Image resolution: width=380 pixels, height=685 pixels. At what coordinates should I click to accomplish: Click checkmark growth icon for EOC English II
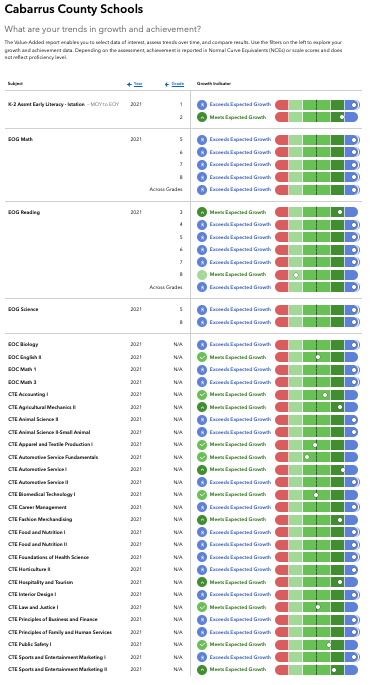click(202, 357)
